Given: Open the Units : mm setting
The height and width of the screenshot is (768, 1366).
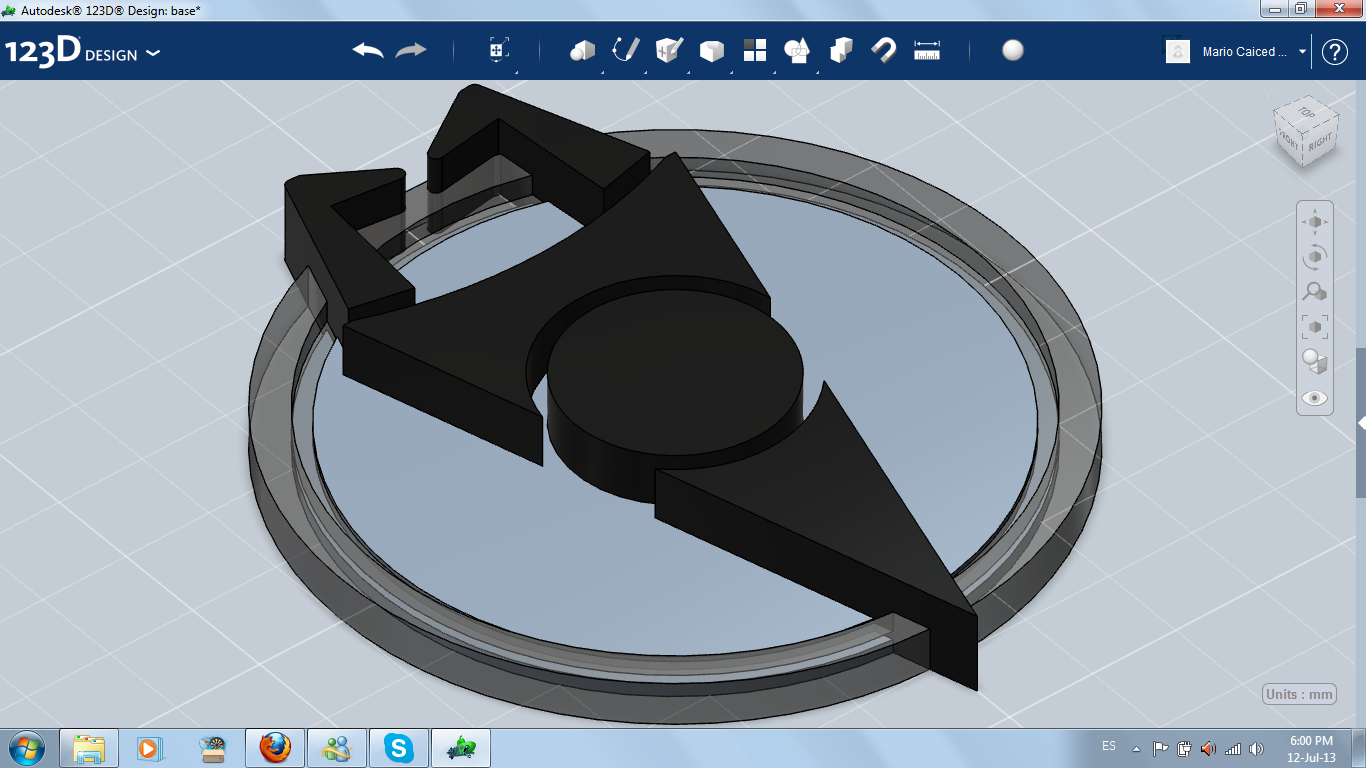Looking at the screenshot, I should (x=1300, y=694).
